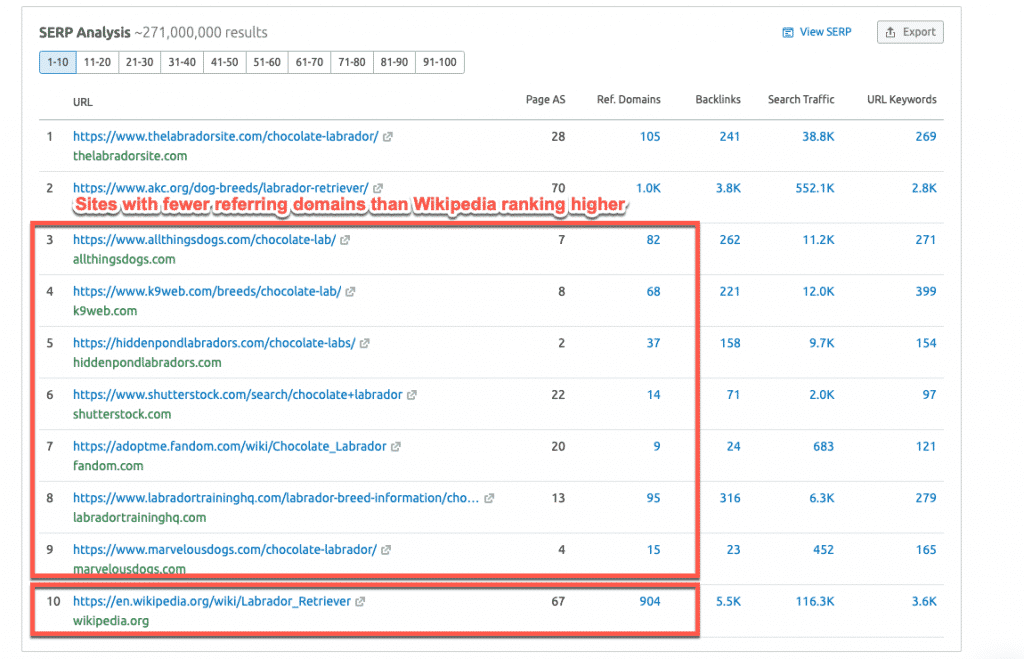Select the 61-70 pagination range
The image size is (1024, 659).
(x=308, y=62)
